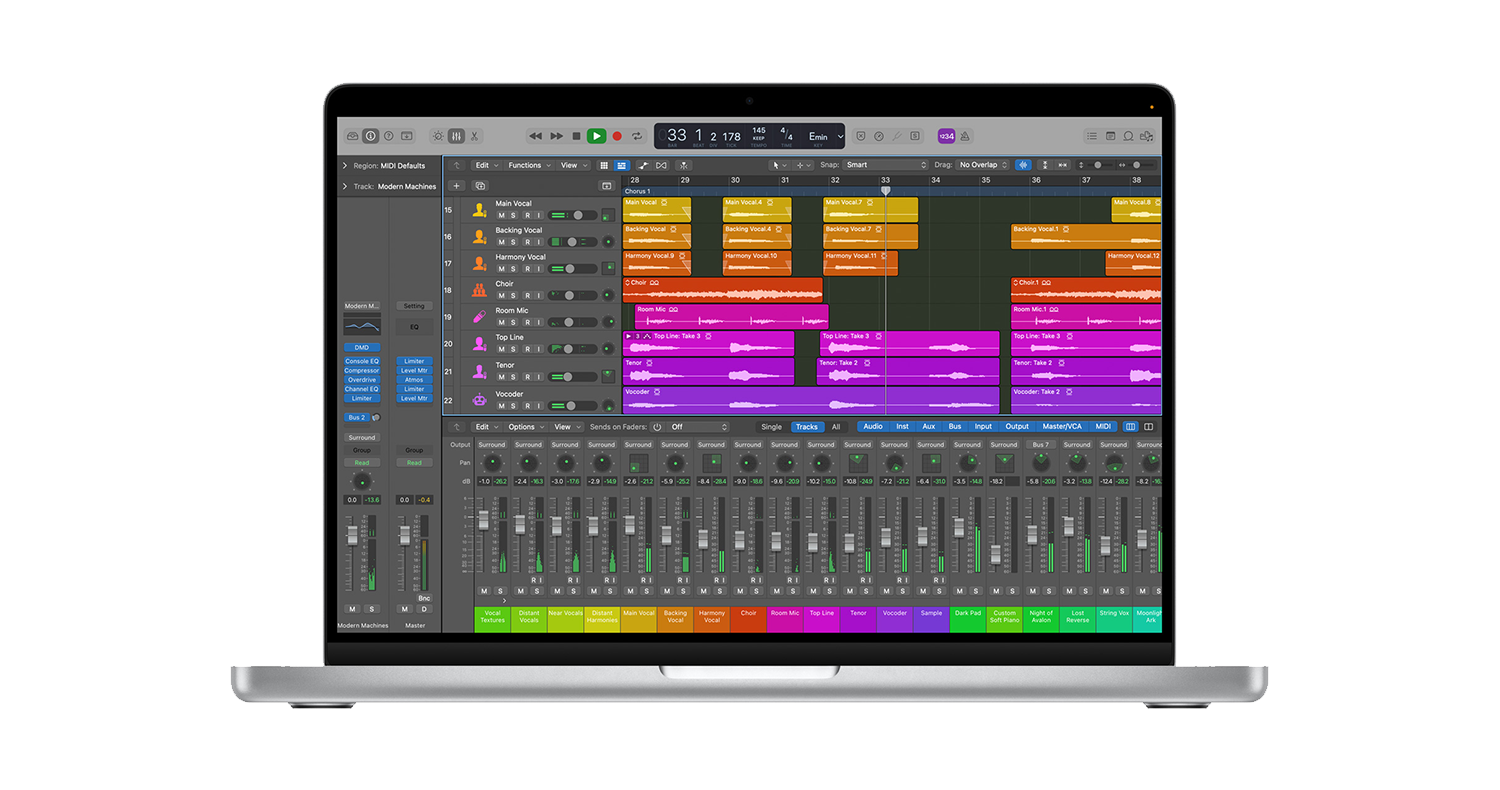Click the Add Track plus button
The height and width of the screenshot is (790, 1500).
(456, 186)
